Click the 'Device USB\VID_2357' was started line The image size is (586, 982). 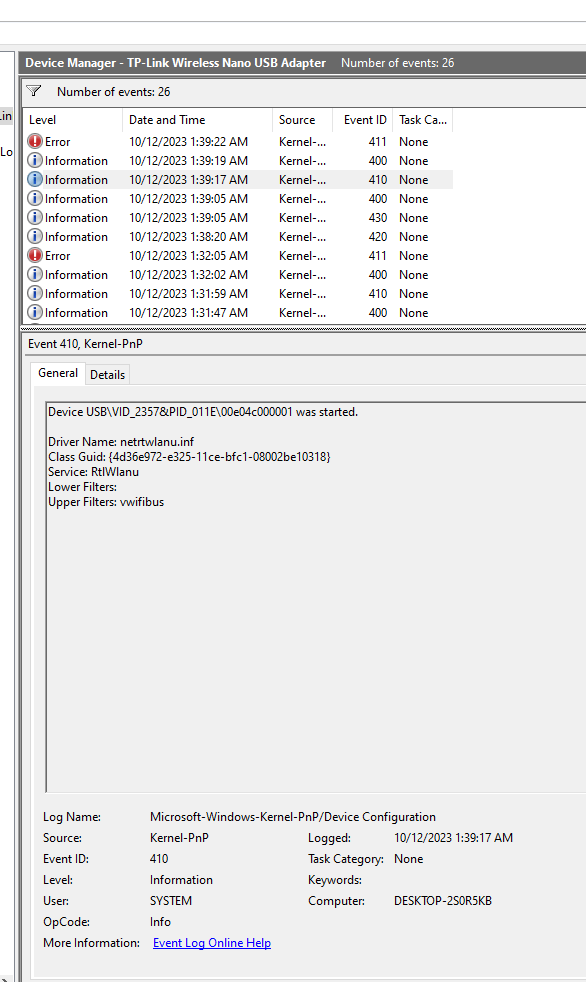coord(203,412)
